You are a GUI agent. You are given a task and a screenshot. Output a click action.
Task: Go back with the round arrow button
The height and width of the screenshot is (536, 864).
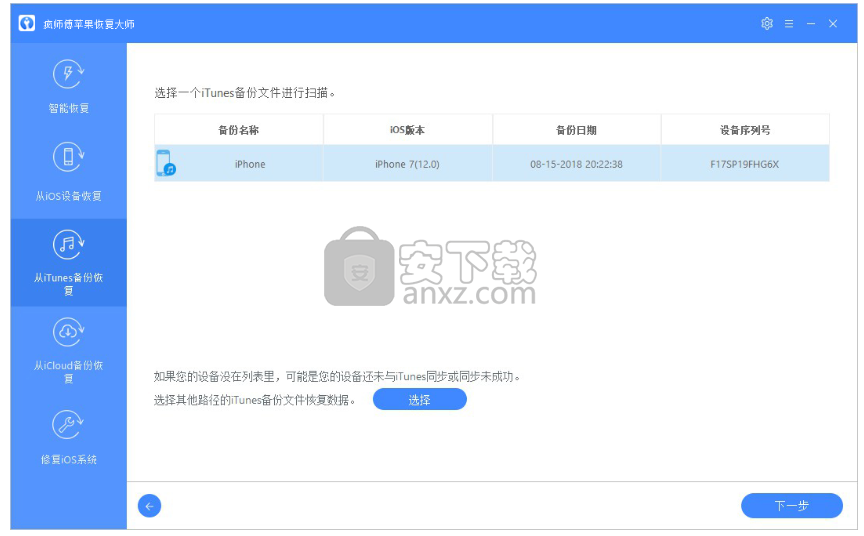[149, 506]
